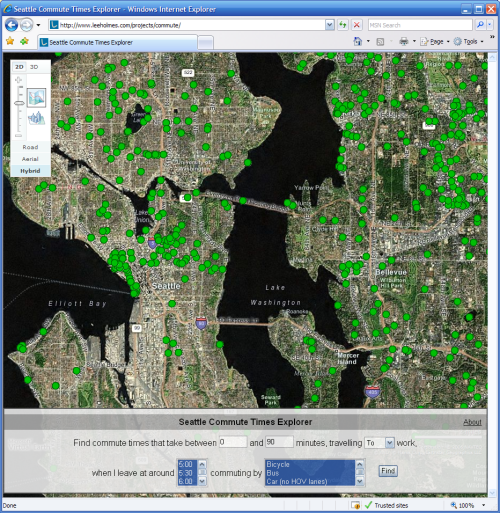The width and height of the screenshot is (500, 513).
Task: Open the recent pages dropdown arrow
Action: [x=38, y=25]
